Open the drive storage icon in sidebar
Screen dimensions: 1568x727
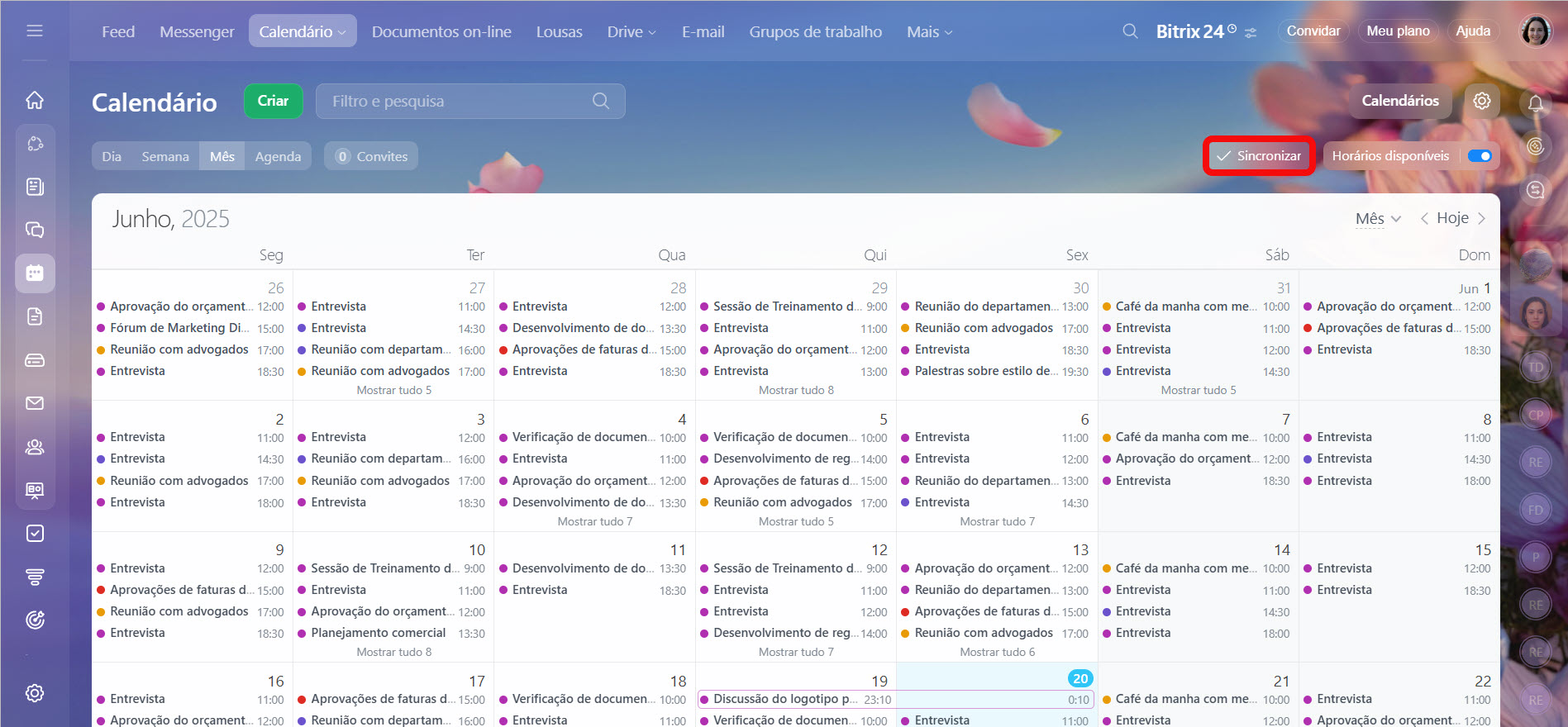coord(35,360)
